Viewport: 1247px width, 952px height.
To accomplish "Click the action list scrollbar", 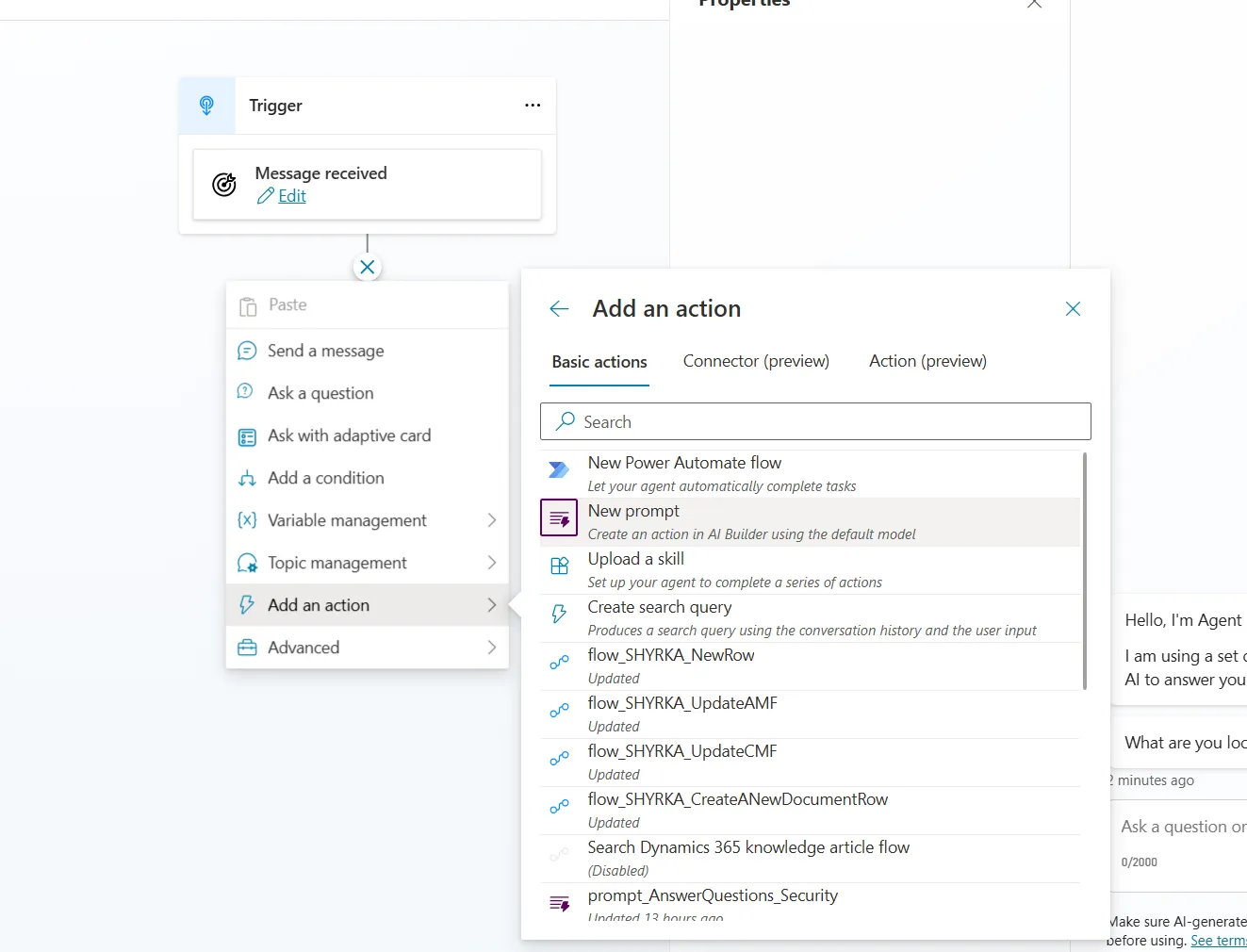I will point(1085,571).
